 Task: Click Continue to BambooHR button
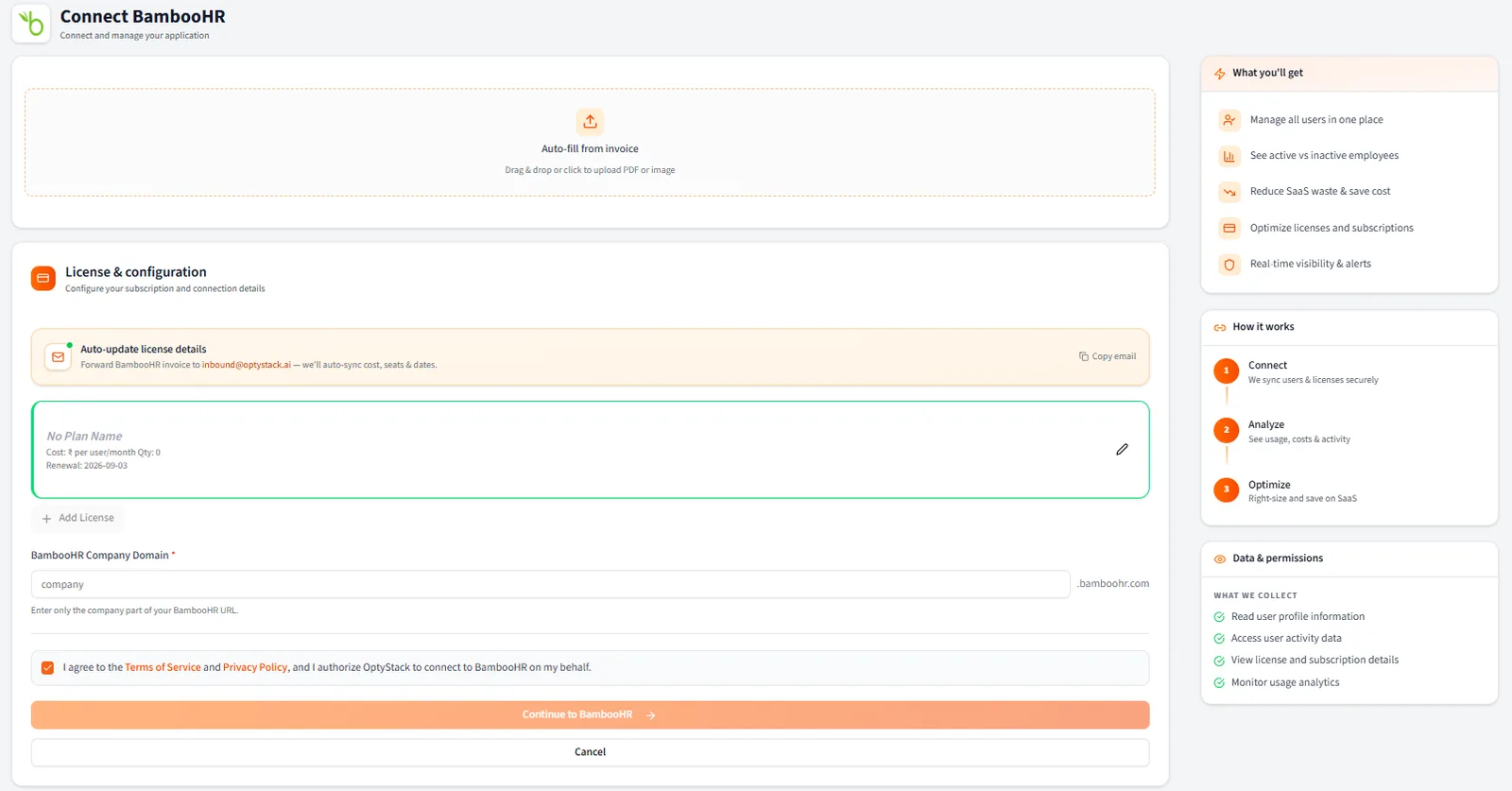pyautogui.click(x=590, y=714)
